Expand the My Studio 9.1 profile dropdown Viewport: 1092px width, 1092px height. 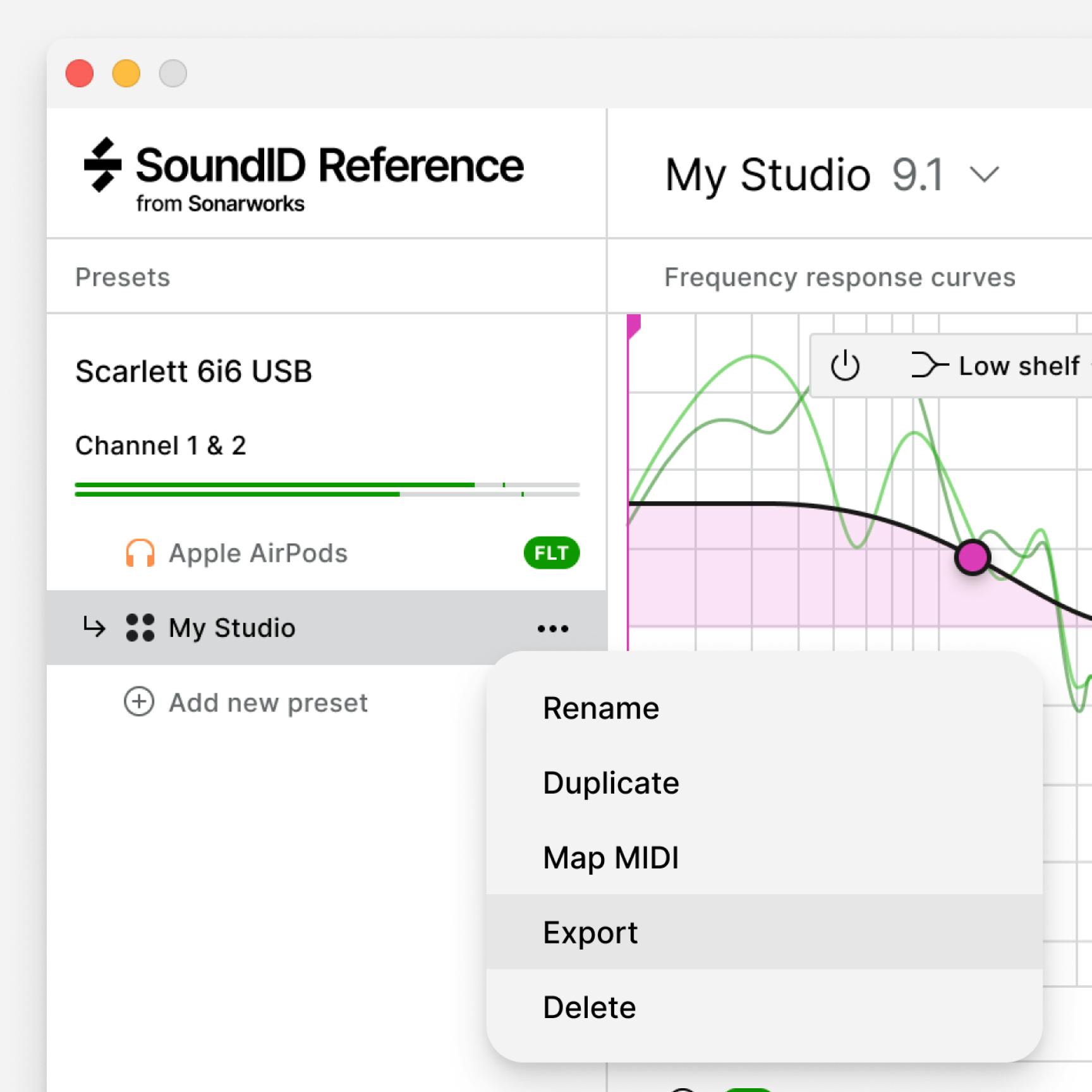[x=984, y=174]
